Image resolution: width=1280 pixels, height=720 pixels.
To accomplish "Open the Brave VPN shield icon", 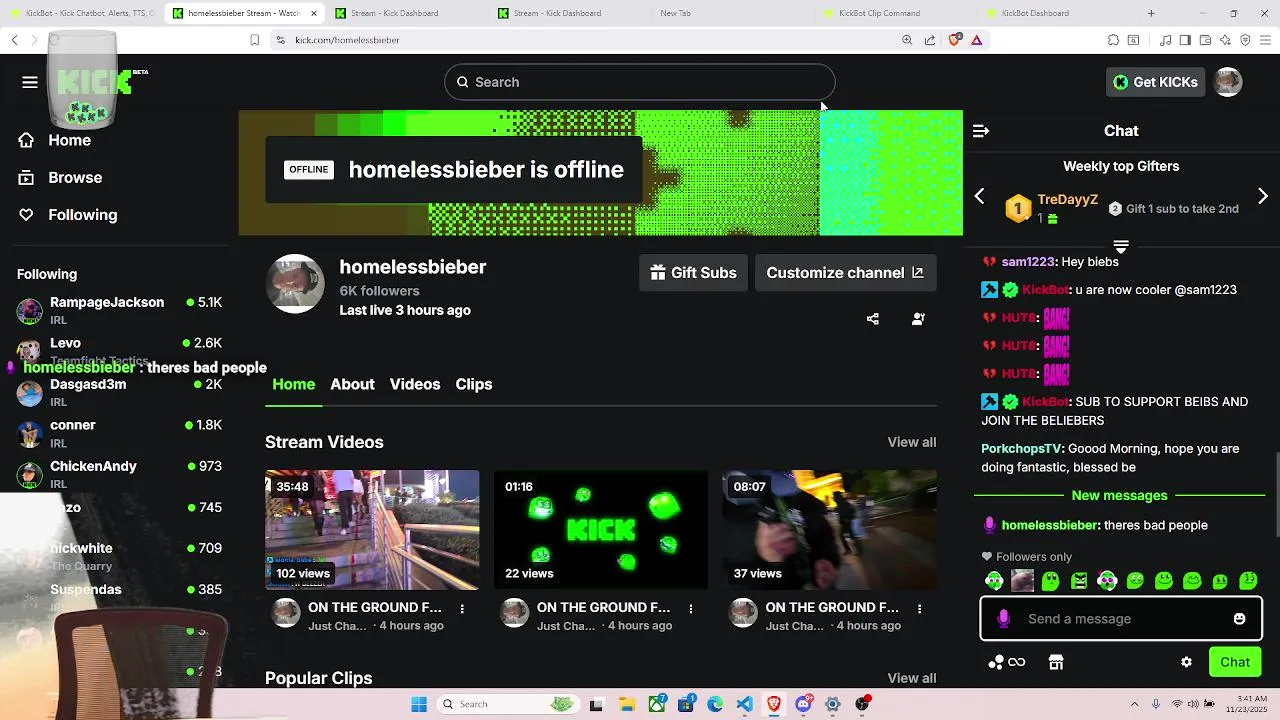I will (1245, 40).
